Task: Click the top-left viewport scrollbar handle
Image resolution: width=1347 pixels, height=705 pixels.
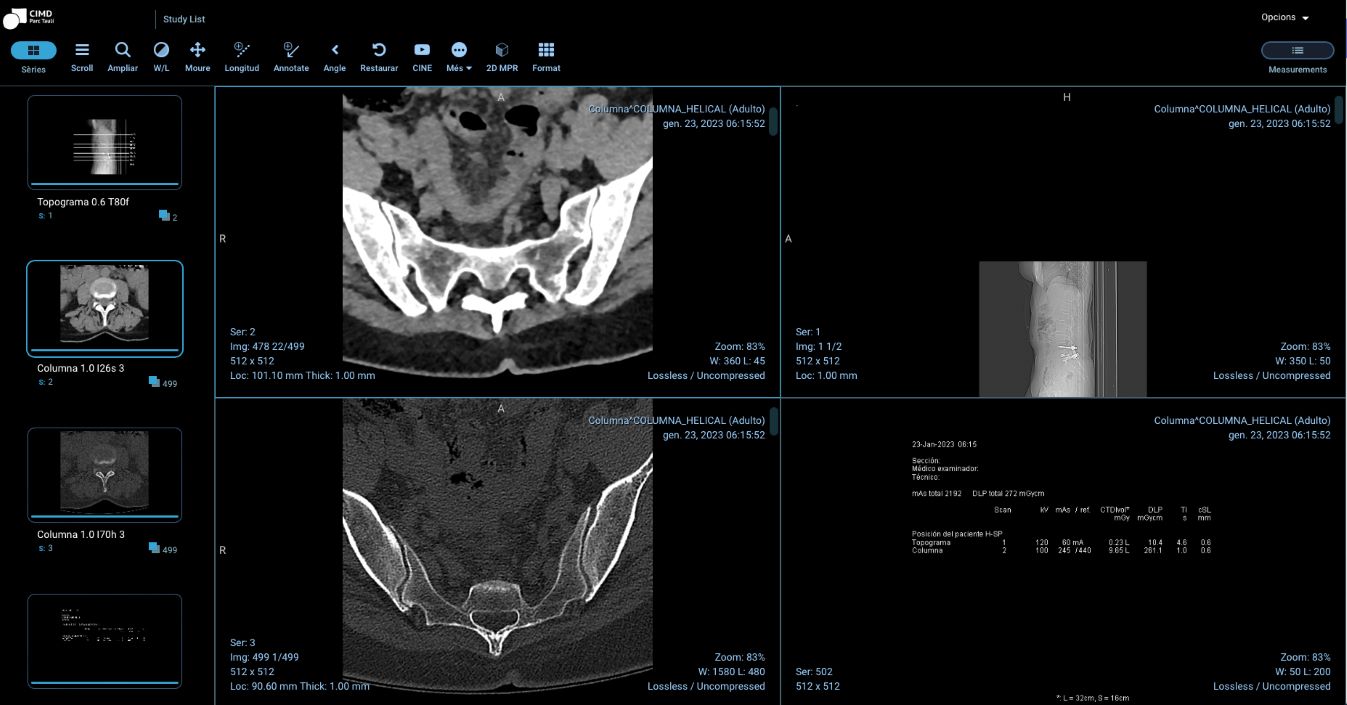Action: click(x=773, y=121)
